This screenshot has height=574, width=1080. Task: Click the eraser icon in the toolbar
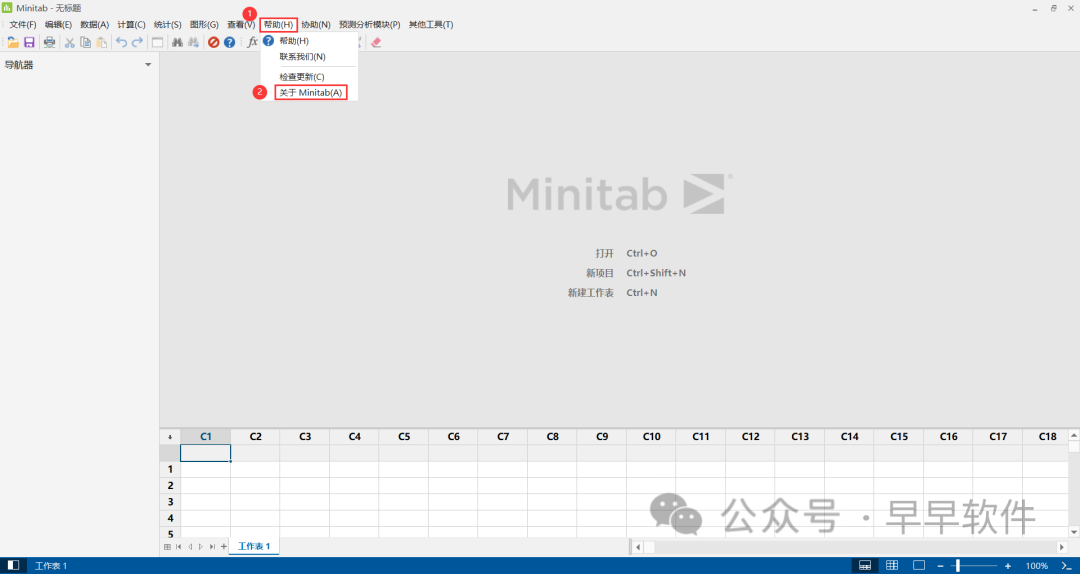click(x=376, y=42)
